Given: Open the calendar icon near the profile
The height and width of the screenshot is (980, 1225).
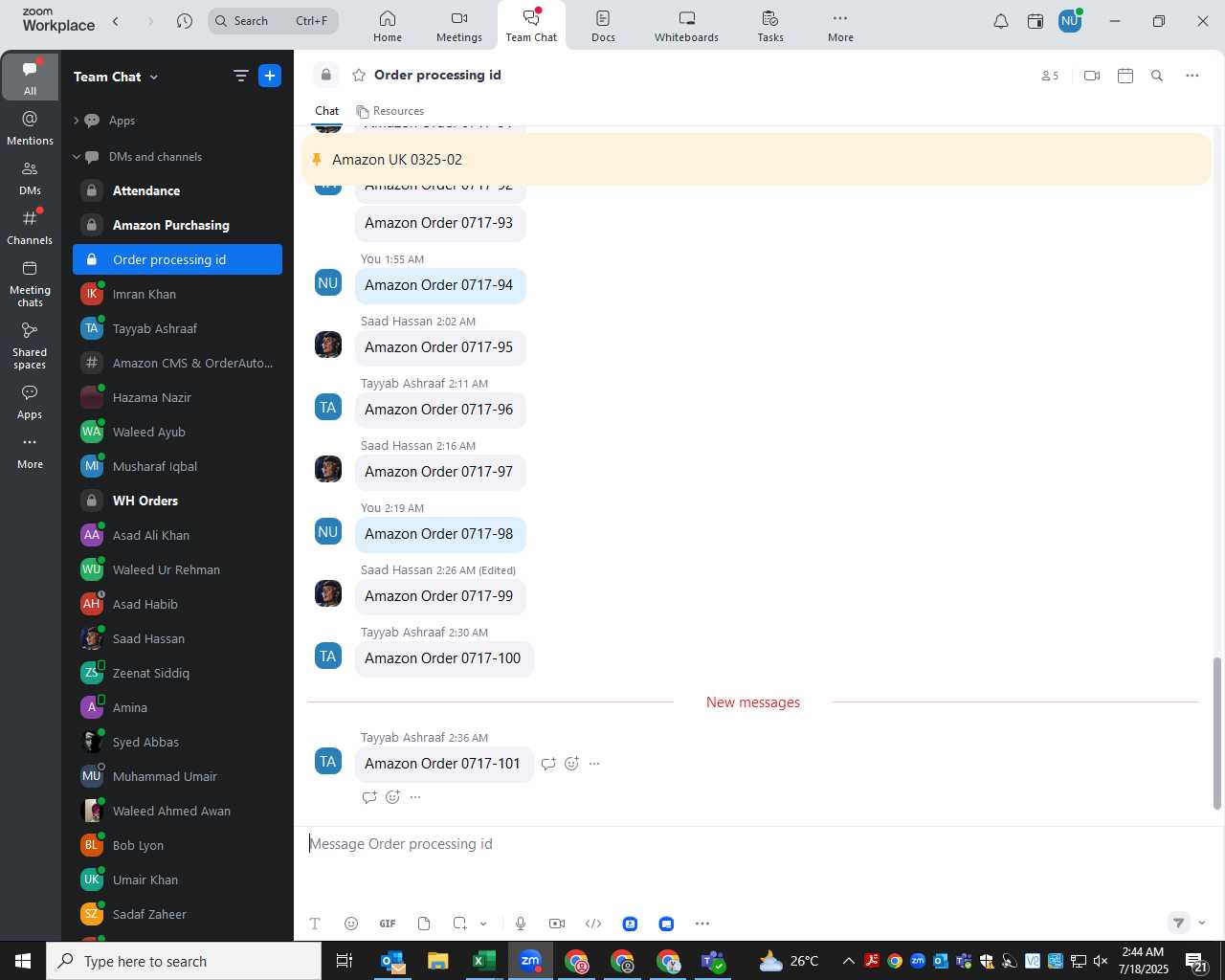Looking at the screenshot, I should [1036, 21].
